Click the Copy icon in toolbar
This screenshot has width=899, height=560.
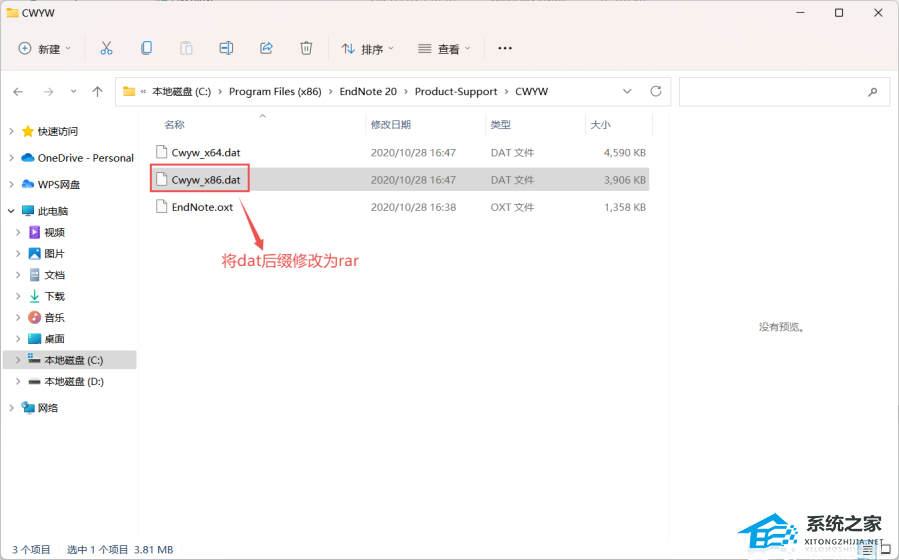click(x=146, y=48)
